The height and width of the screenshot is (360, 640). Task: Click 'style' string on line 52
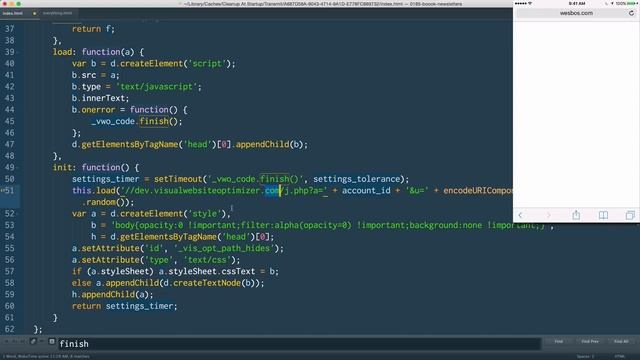(x=204, y=214)
